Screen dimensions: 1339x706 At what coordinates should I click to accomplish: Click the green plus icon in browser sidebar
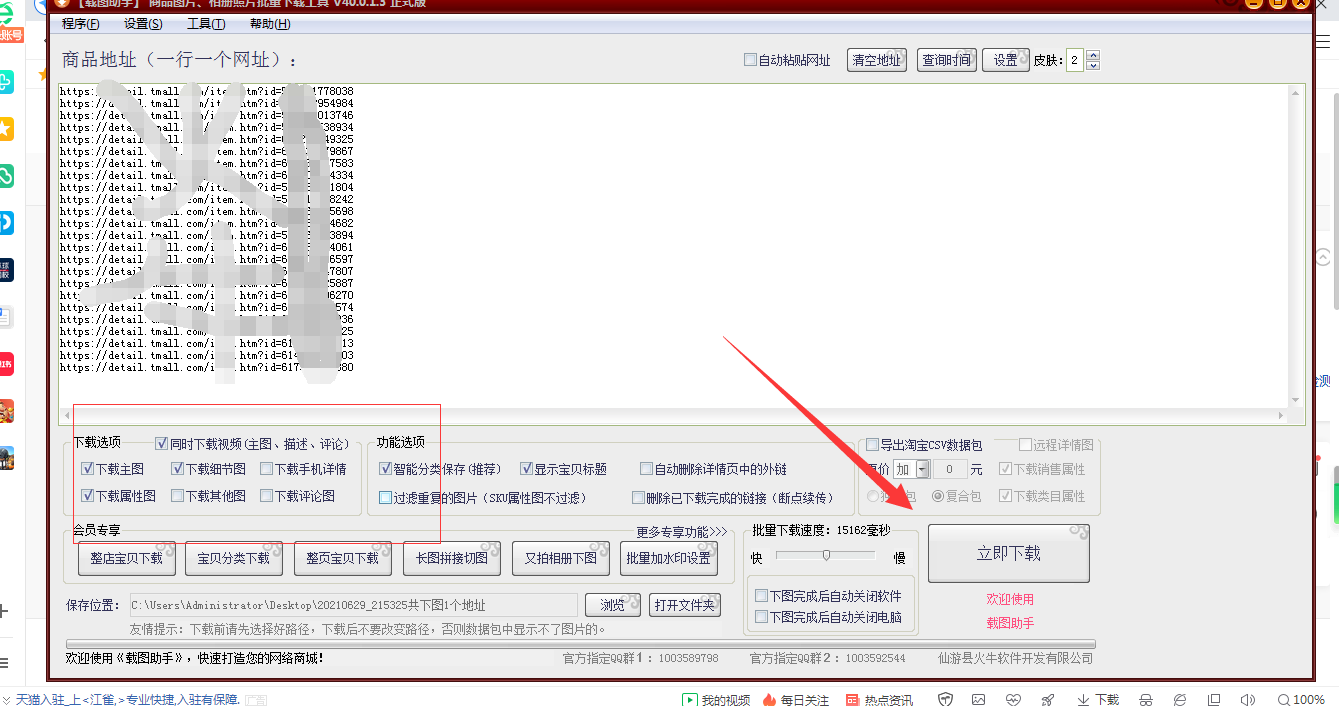6,82
